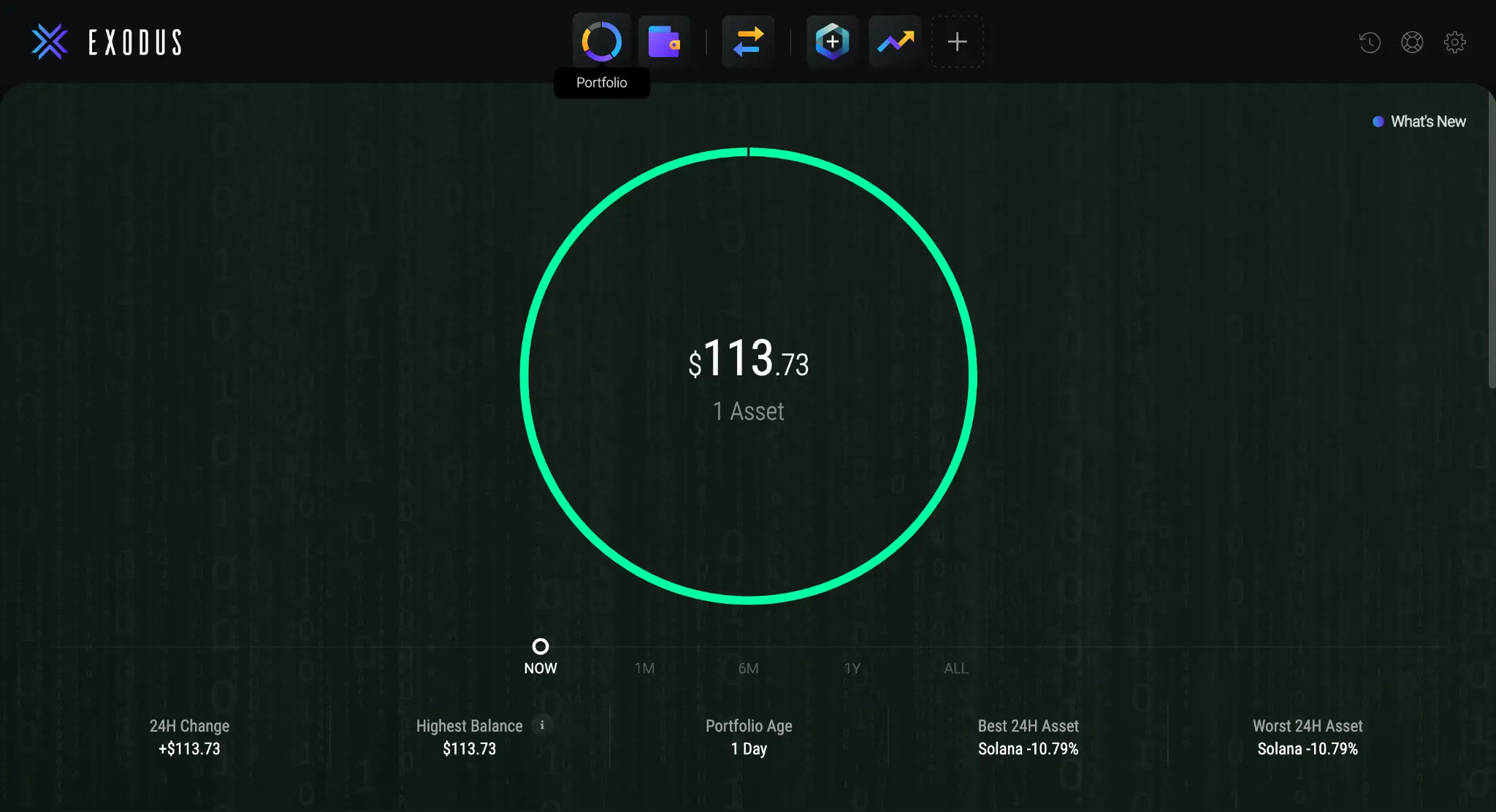This screenshot has height=812, width=1496.
Task: Select the NOW timeline marker
Action: [541, 646]
